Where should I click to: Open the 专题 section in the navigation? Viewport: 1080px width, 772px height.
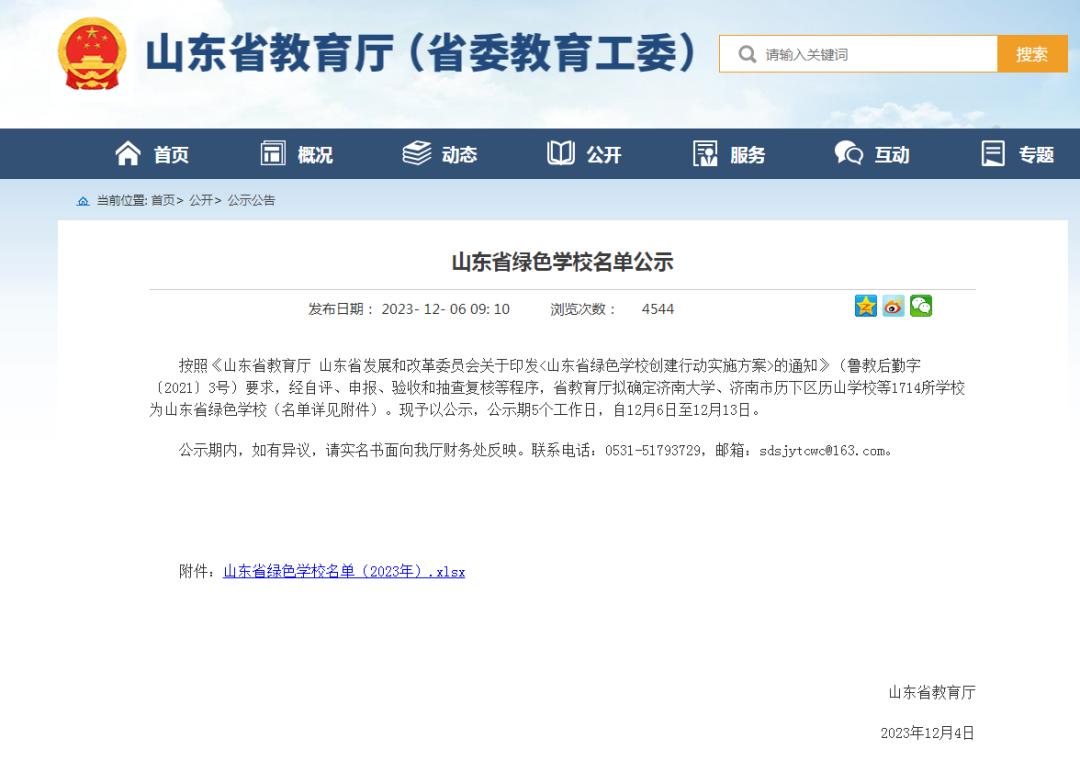coord(1035,153)
